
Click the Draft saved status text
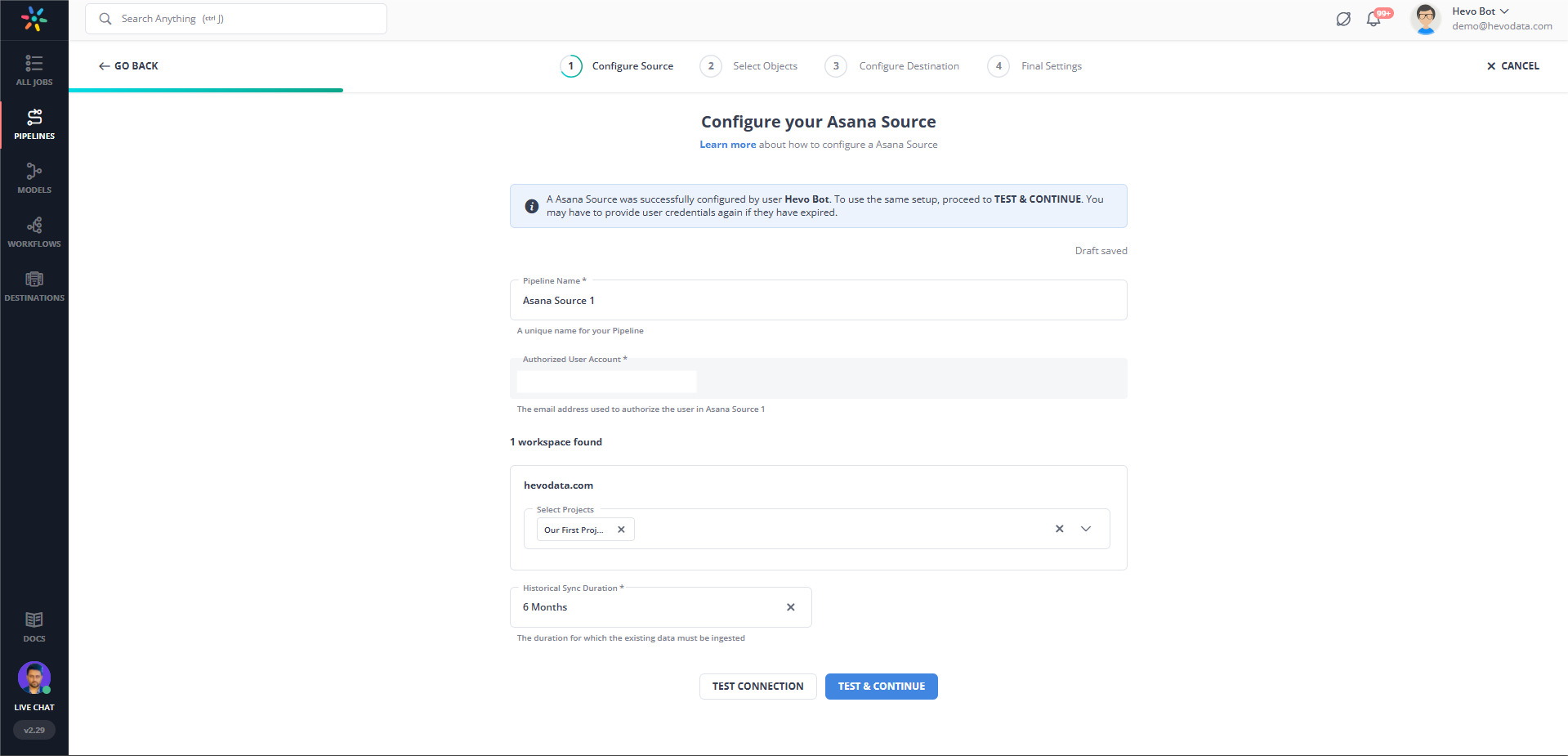tap(1101, 251)
